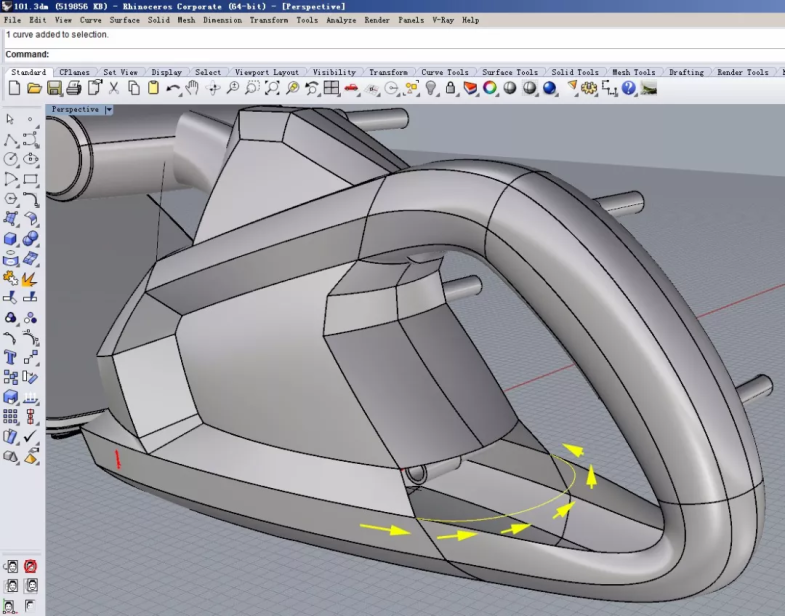
Task: Click the Perspective viewport title label
Action: point(75,109)
